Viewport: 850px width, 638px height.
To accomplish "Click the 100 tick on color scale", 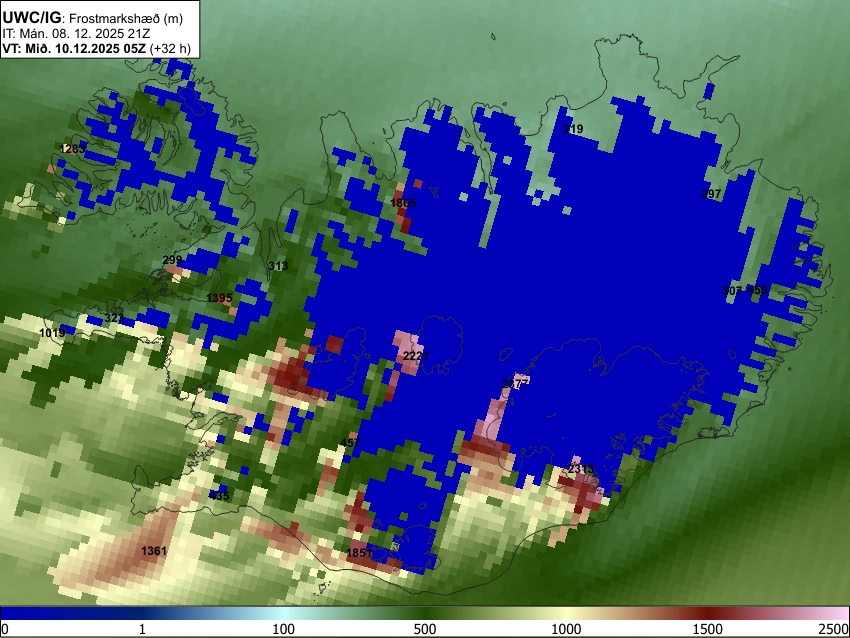I will [284, 629].
